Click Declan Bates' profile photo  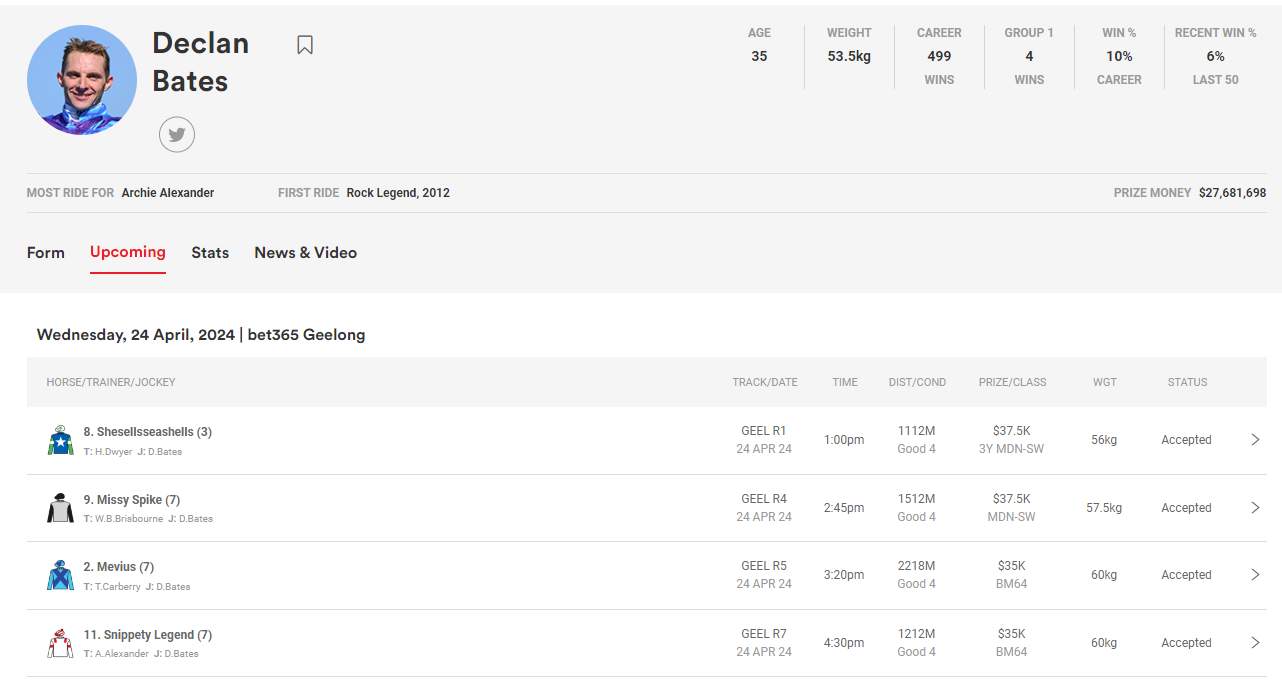[82, 80]
